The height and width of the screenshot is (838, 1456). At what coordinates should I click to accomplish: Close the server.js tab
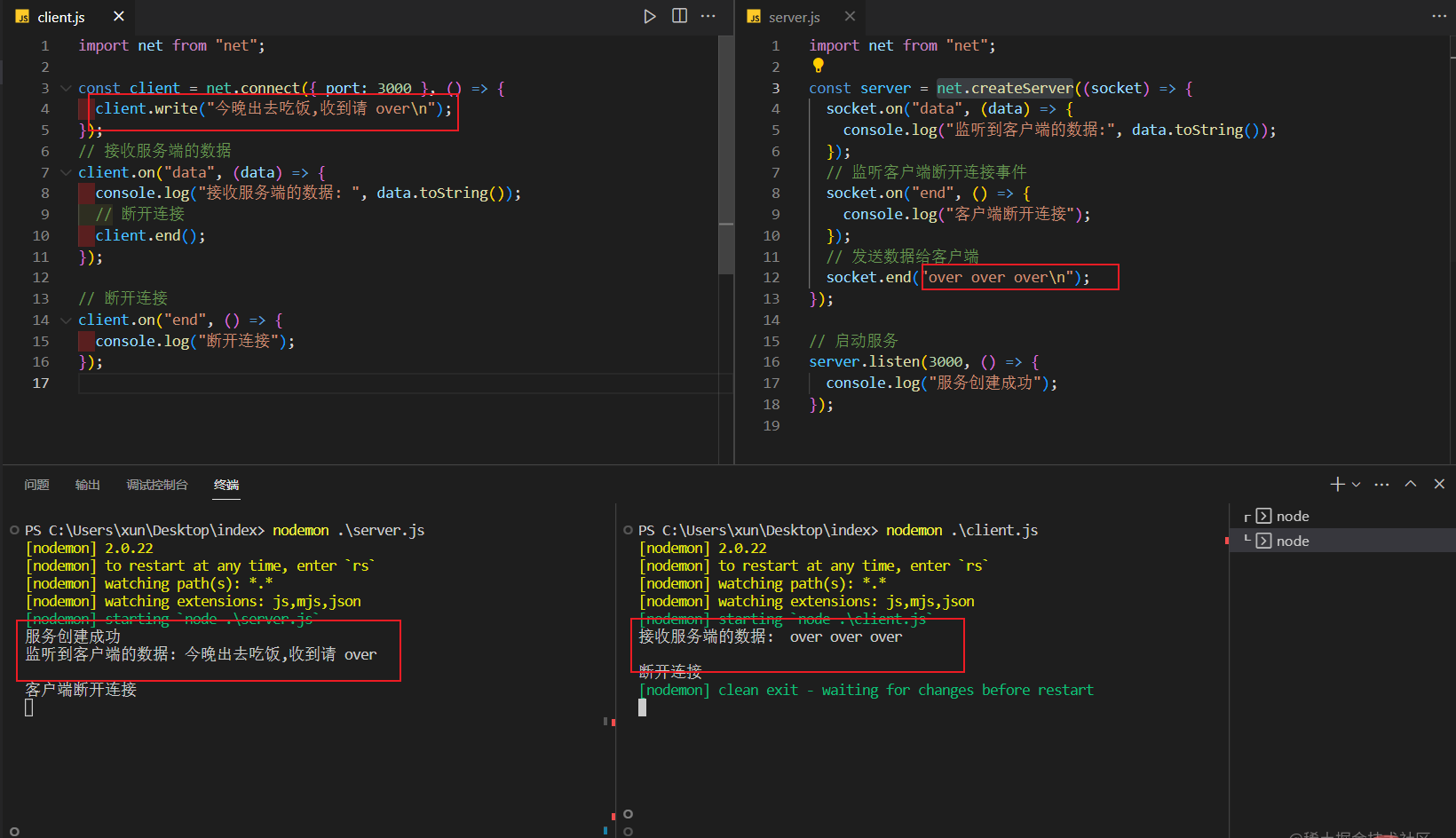(850, 16)
